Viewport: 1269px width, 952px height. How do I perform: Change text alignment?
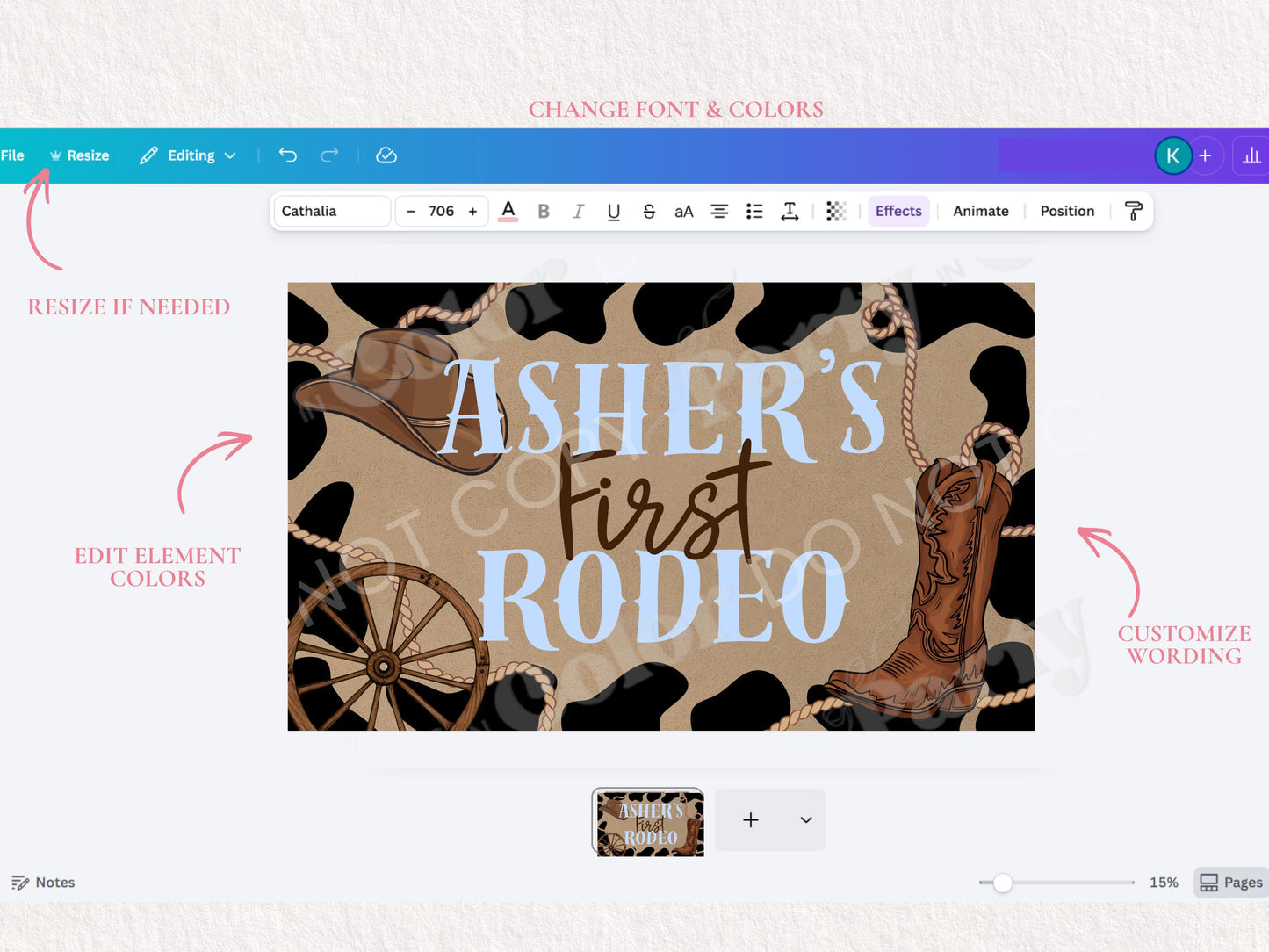(x=719, y=211)
